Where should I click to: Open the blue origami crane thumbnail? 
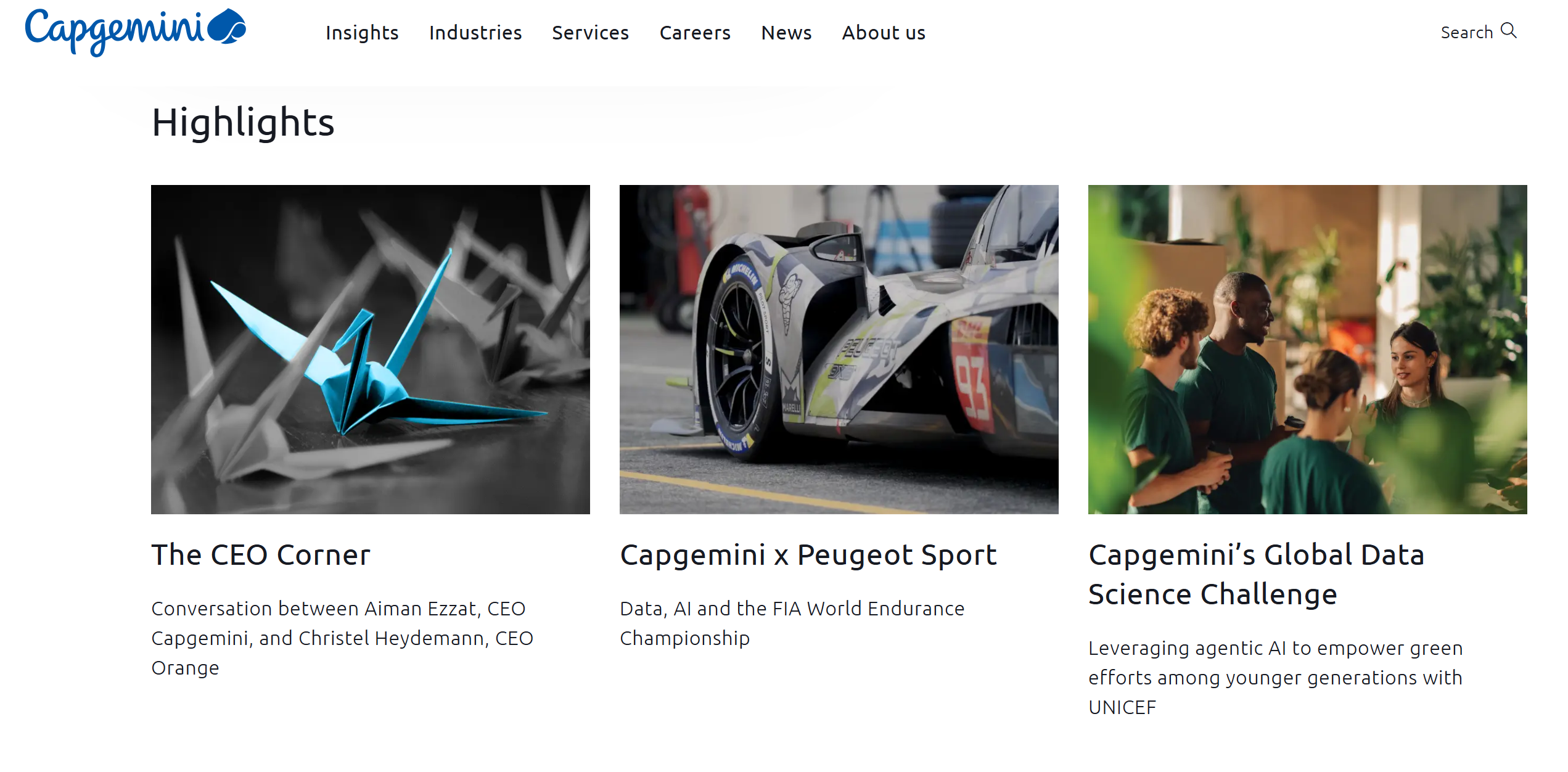click(371, 350)
